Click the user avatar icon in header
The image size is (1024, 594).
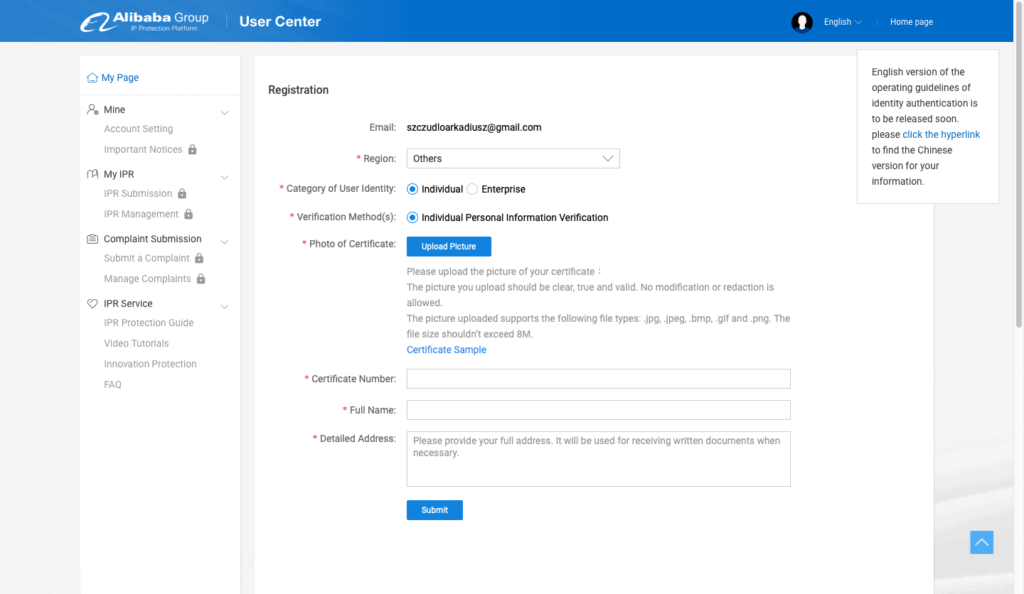pyautogui.click(x=802, y=22)
